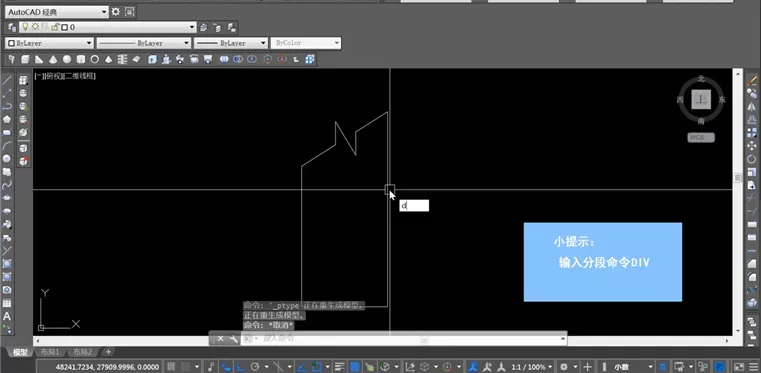Image resolution: width=761 pixels, height=373 pixels.
Task: Select the Cone solid tool
Action: tap(53, 59)
